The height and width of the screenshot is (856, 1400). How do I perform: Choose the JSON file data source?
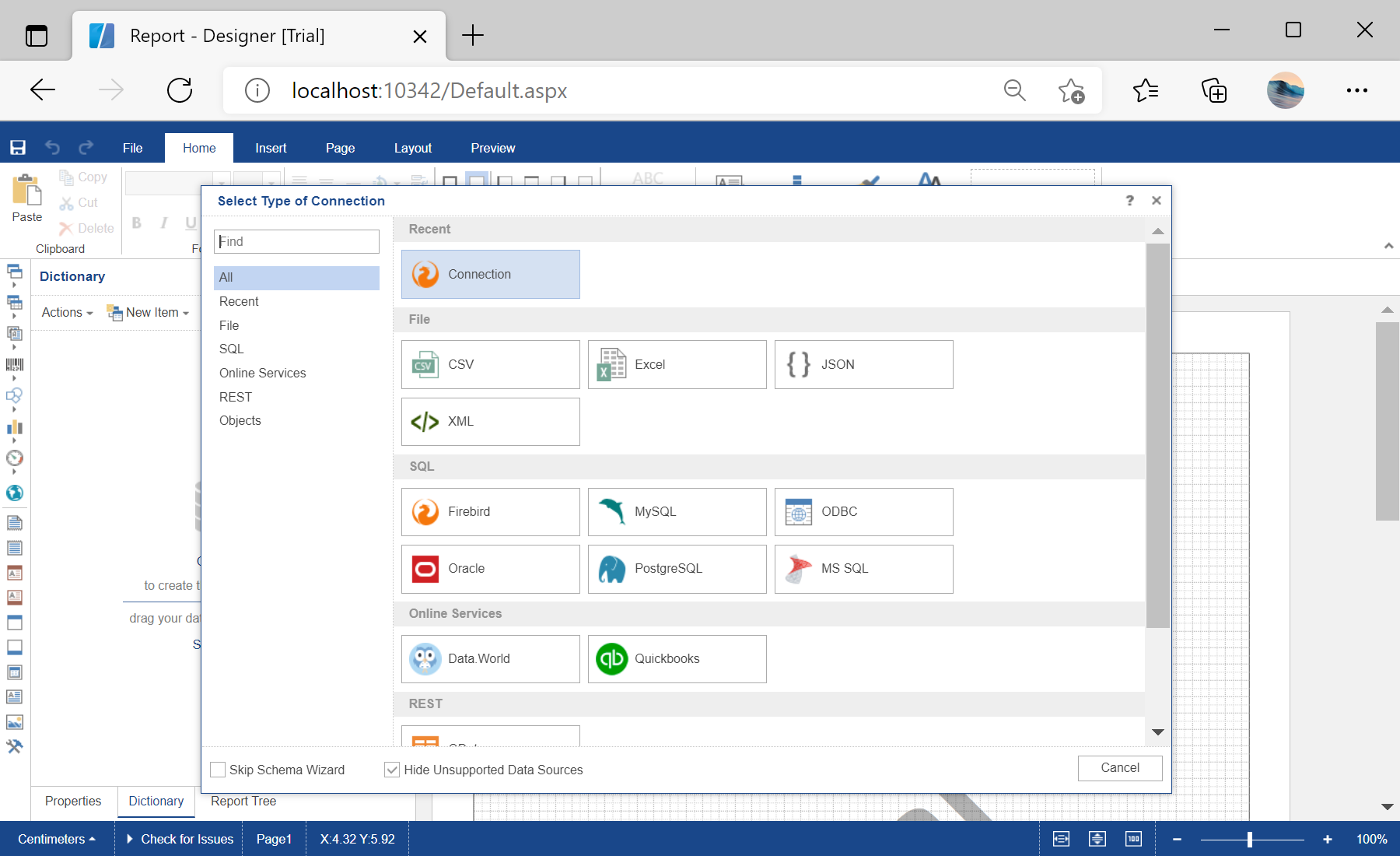pos(863,364)
